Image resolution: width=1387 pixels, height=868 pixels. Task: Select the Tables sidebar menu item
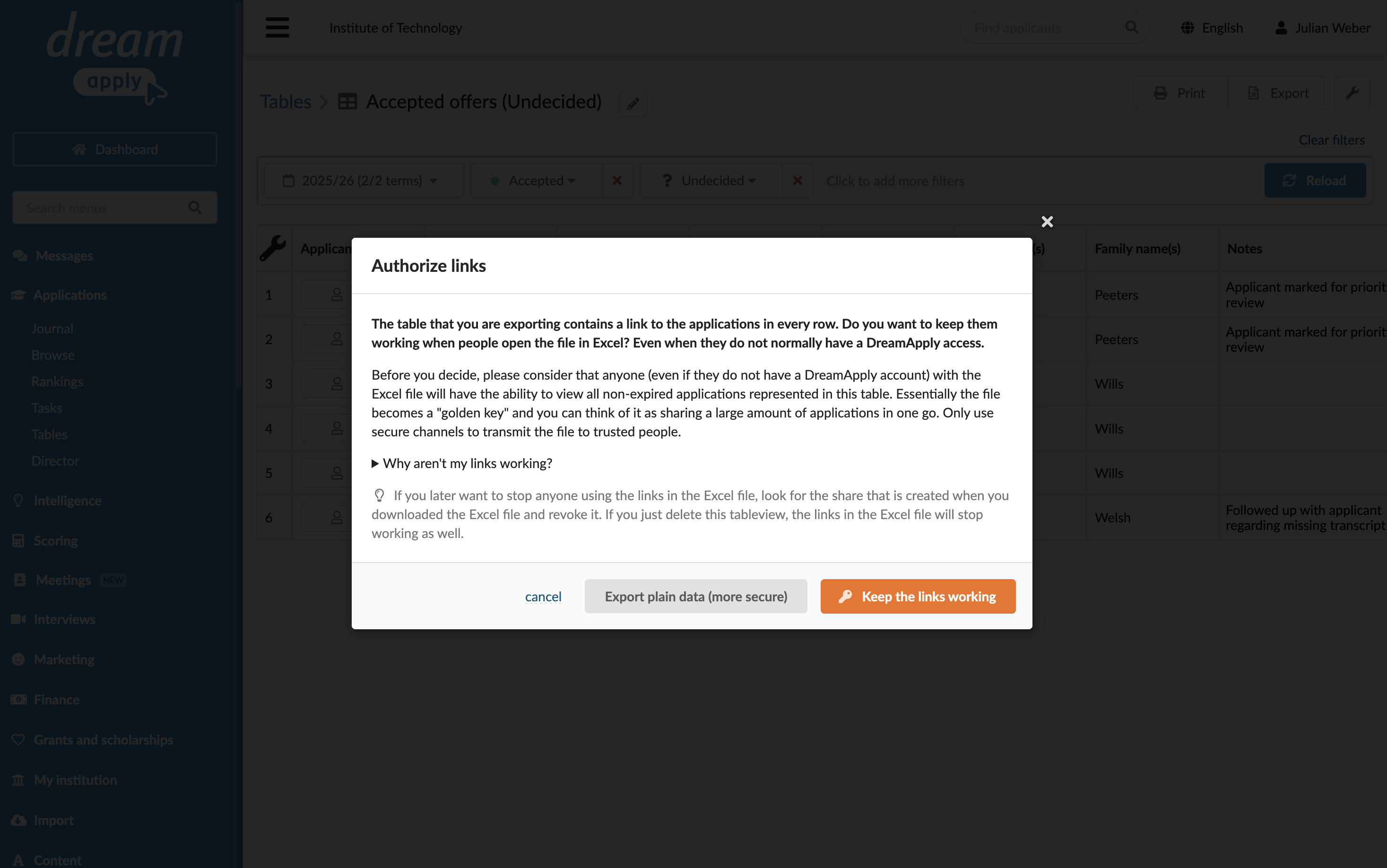tap(49, 434)
